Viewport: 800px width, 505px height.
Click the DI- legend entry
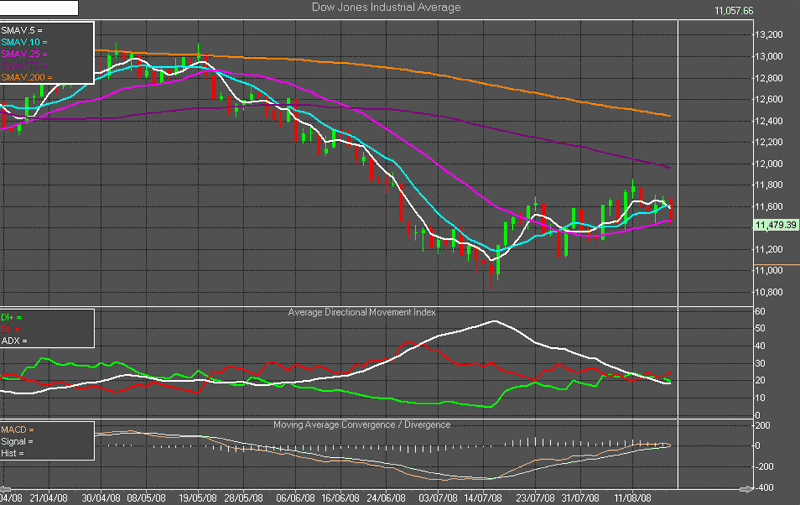pyautogui.click(x=10, y=329)
